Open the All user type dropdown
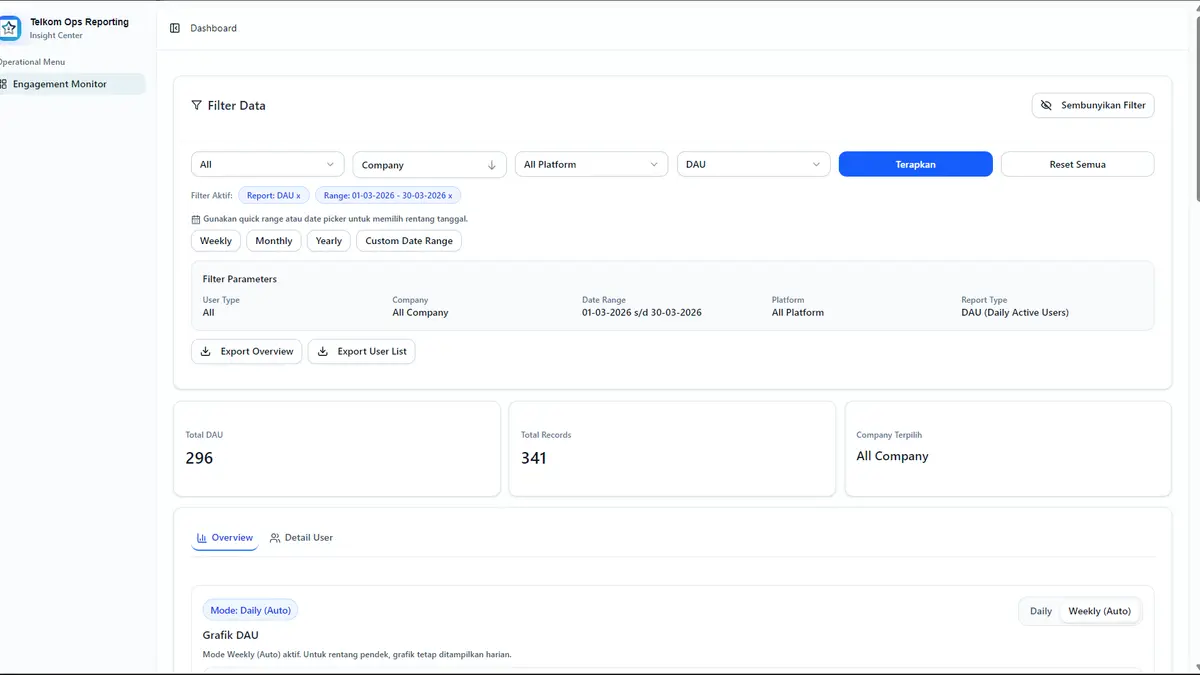This screenshot has width=1200, height=675. [268, 164]
